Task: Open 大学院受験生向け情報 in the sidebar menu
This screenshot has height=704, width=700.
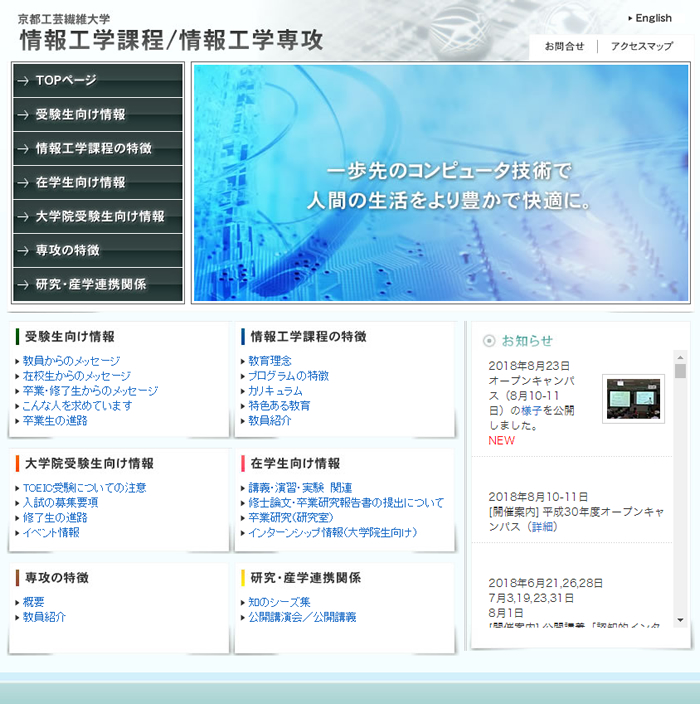Action: pyautogui.click(x=98, y=217)
